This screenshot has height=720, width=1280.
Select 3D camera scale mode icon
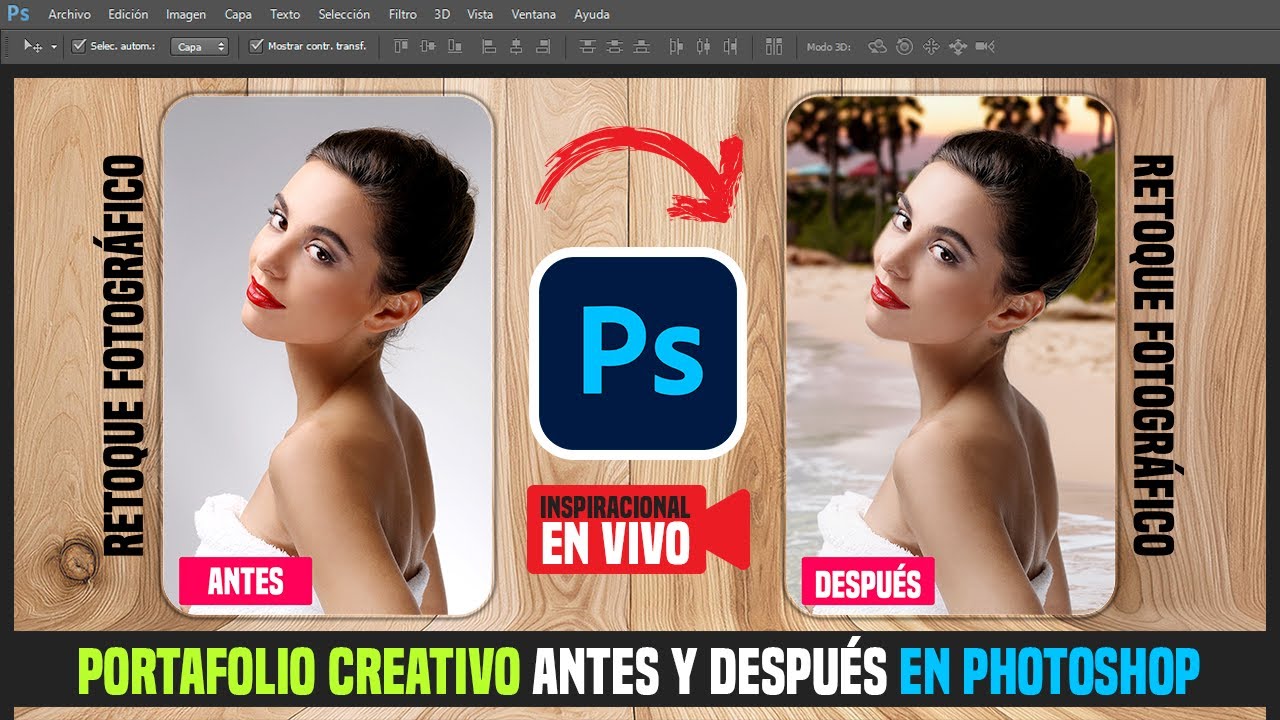985,46
